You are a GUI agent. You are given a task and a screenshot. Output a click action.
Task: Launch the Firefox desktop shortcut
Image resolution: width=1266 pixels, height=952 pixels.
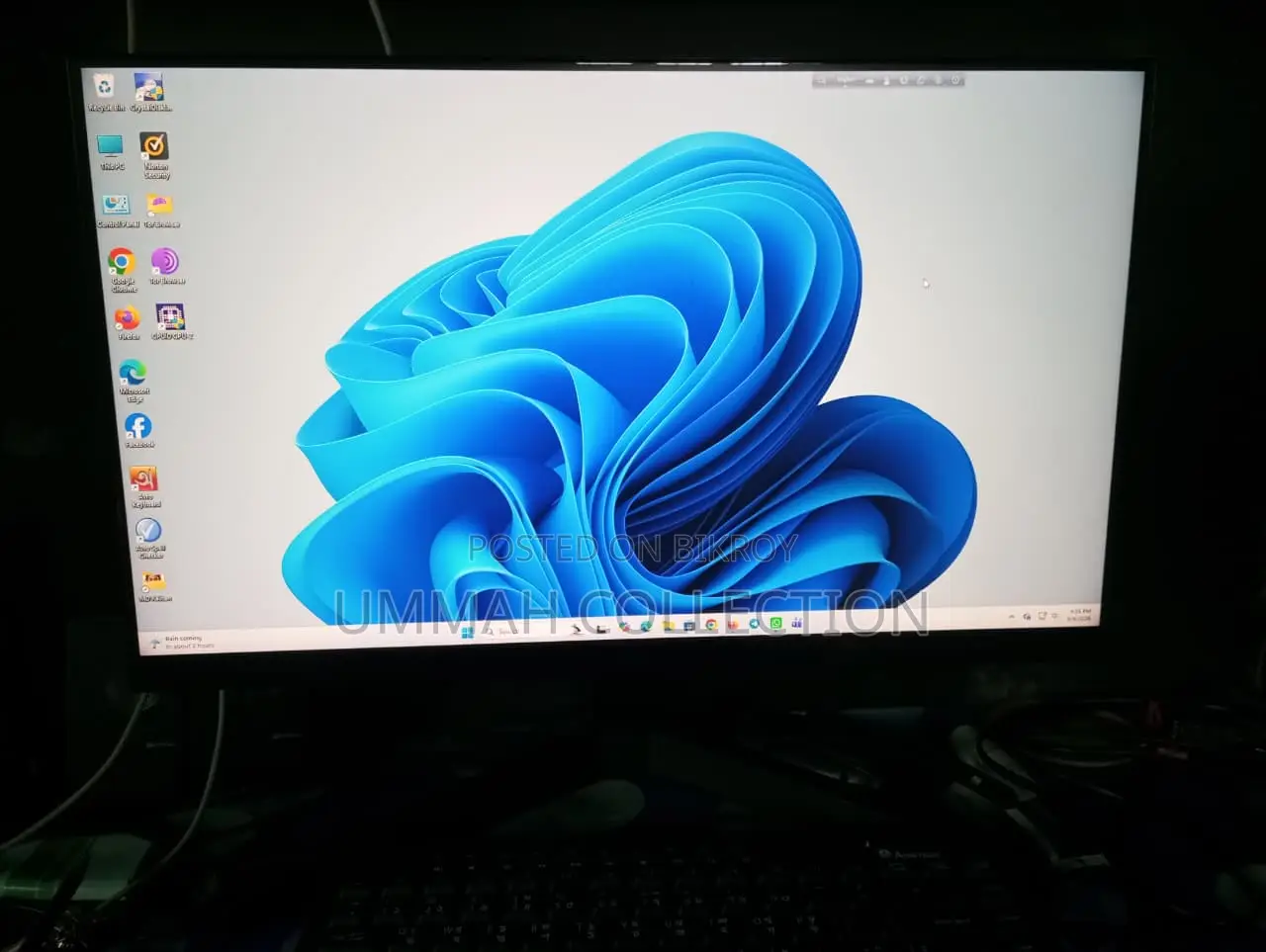128,323
